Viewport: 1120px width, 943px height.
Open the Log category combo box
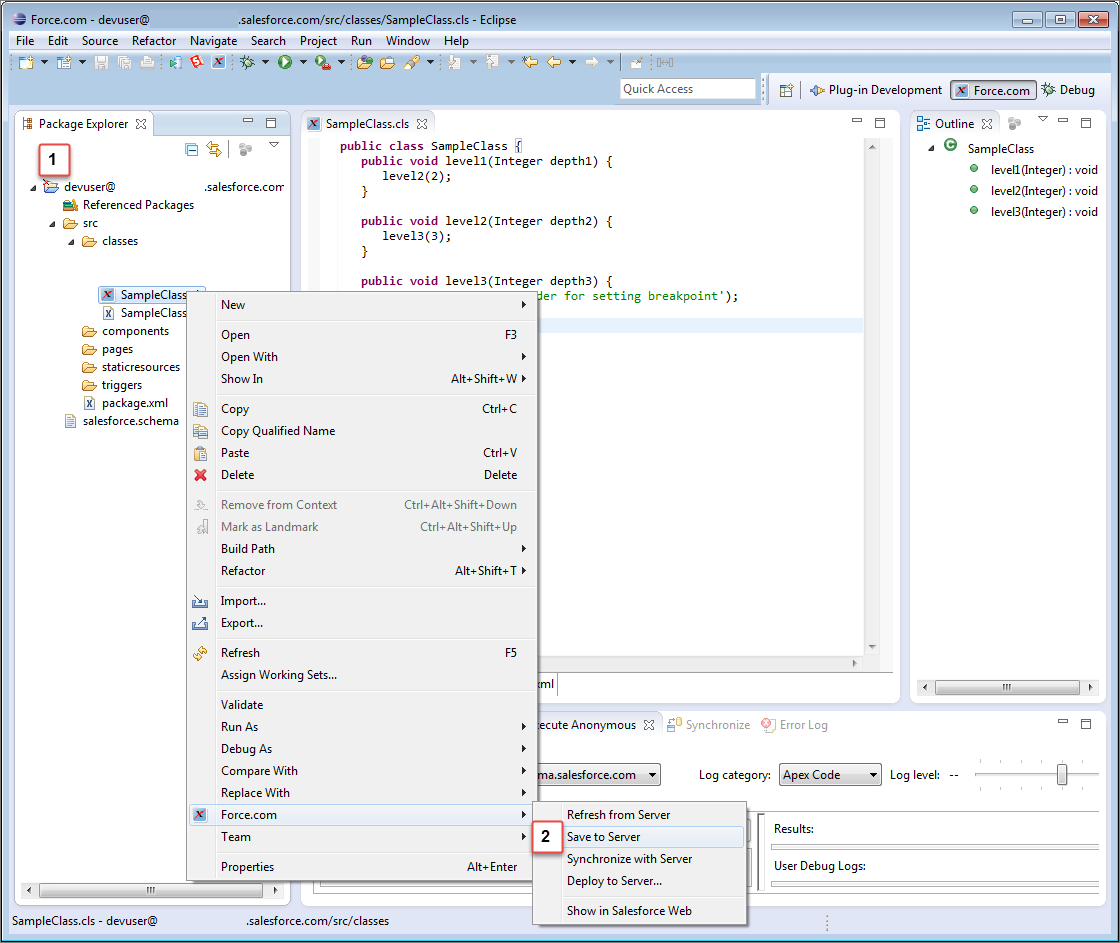830,775
